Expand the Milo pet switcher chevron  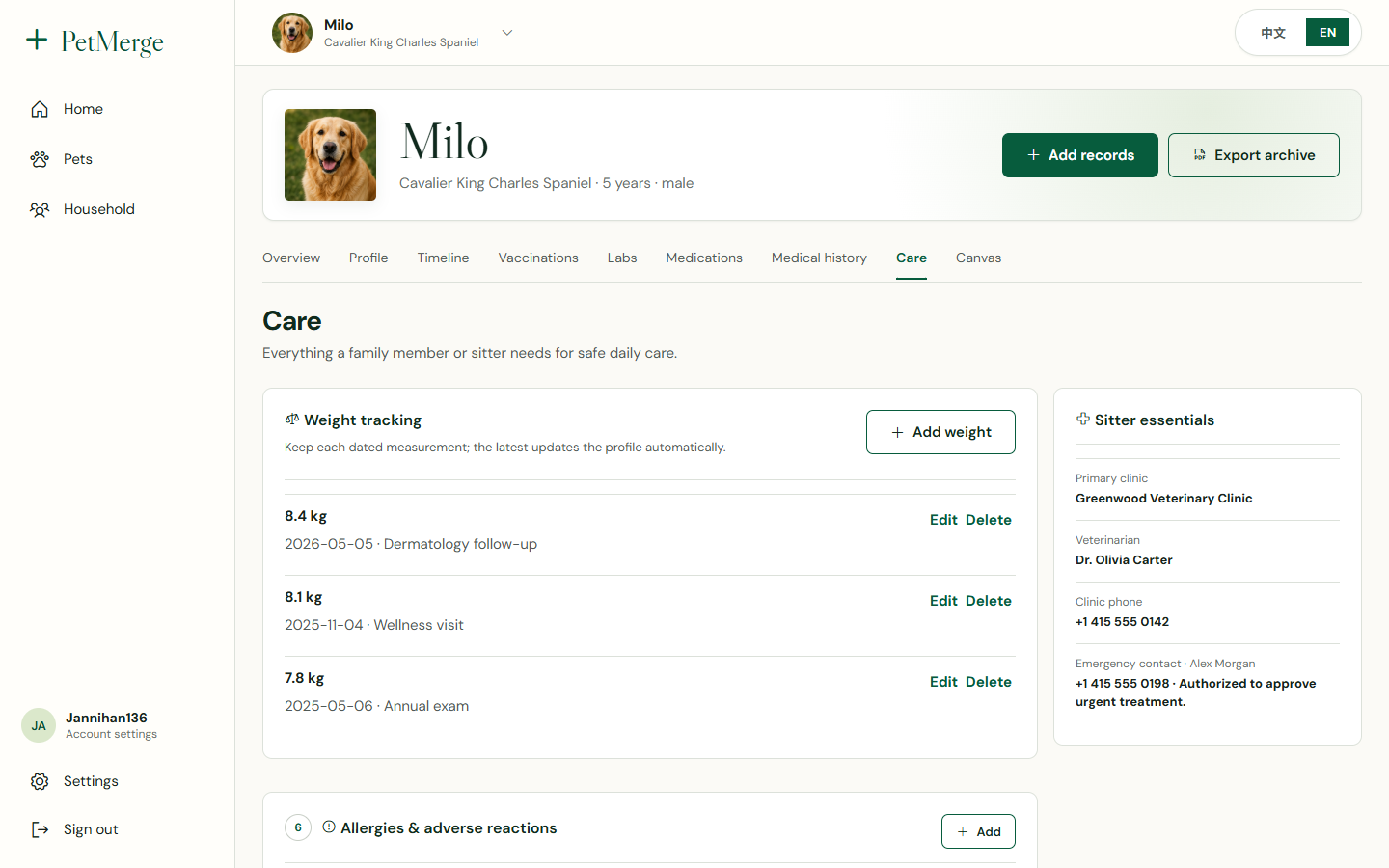(x=507, y=33)
